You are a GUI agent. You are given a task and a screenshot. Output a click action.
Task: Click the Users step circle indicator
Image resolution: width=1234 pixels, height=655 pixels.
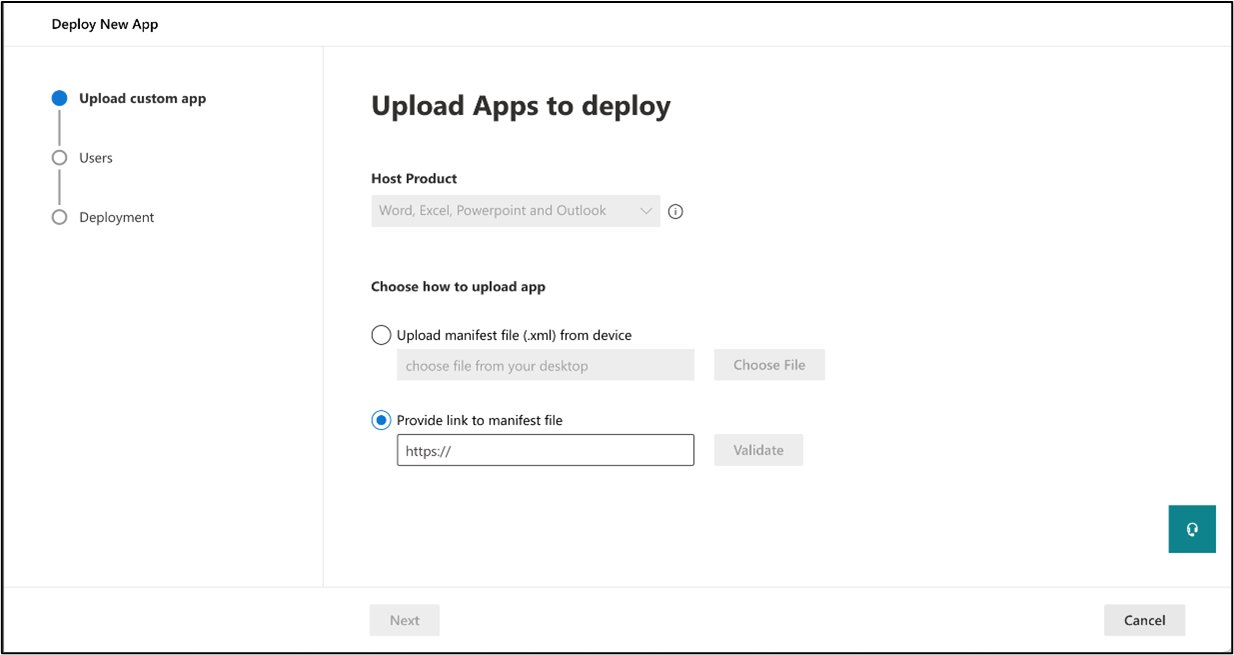tap(59, 158)
